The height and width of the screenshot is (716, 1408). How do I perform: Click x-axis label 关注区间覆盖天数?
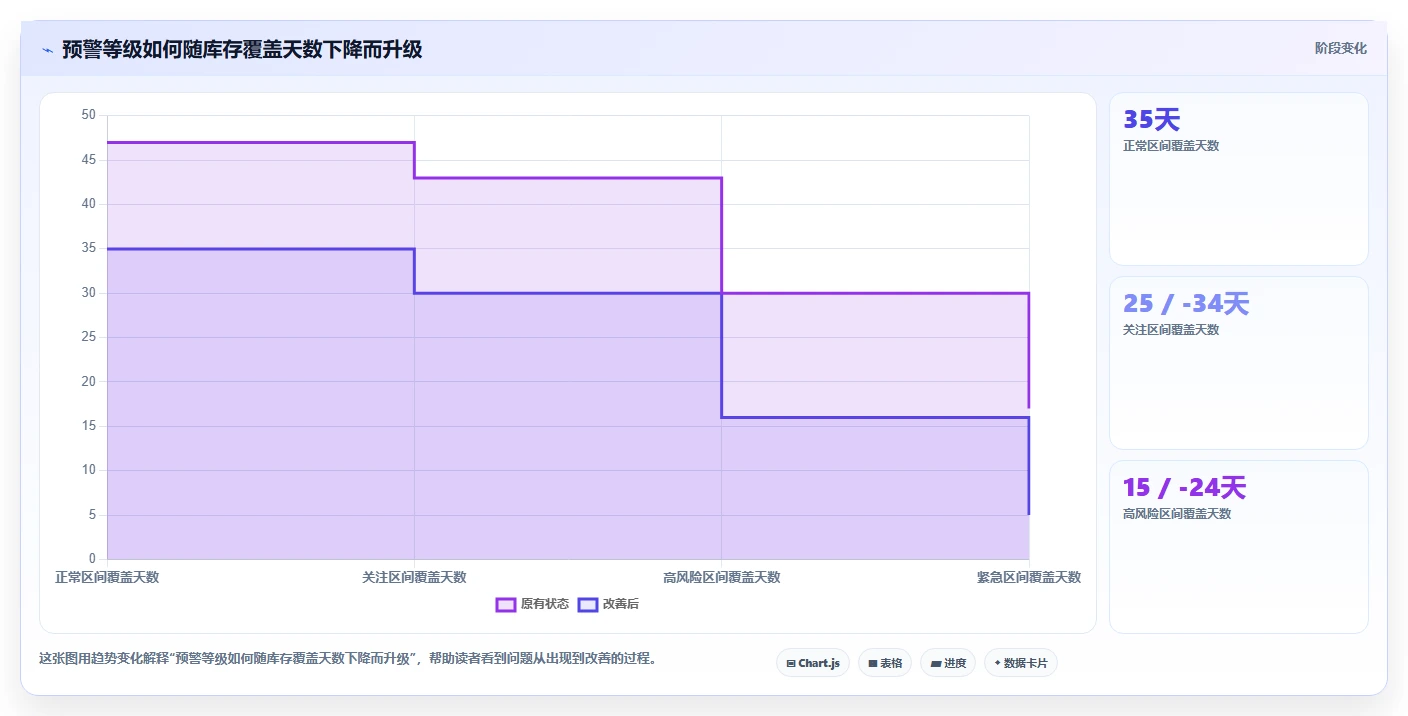click(x=414, y=578)
